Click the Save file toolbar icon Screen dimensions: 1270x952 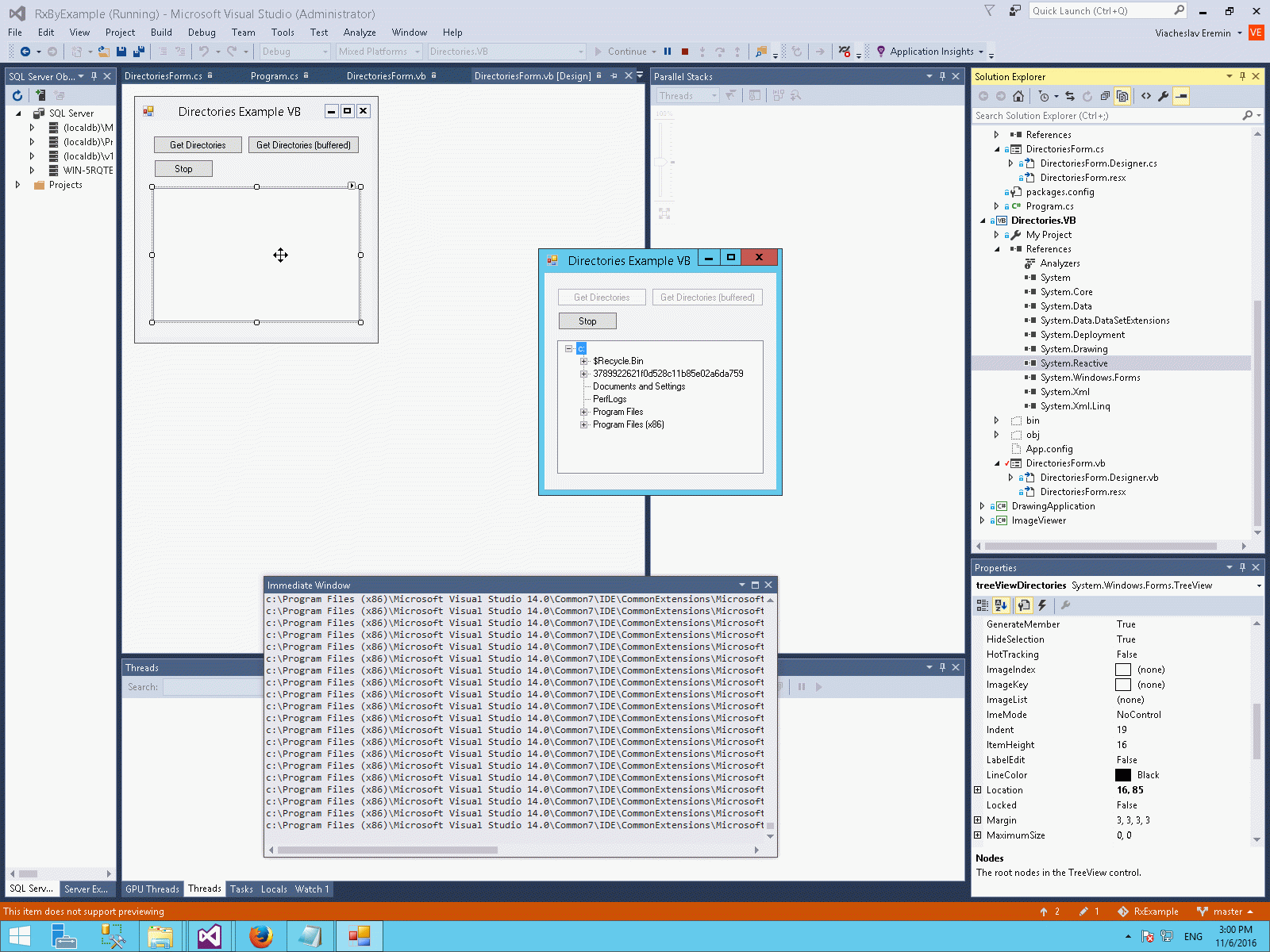pyautogui.click(x=121, y=52)
